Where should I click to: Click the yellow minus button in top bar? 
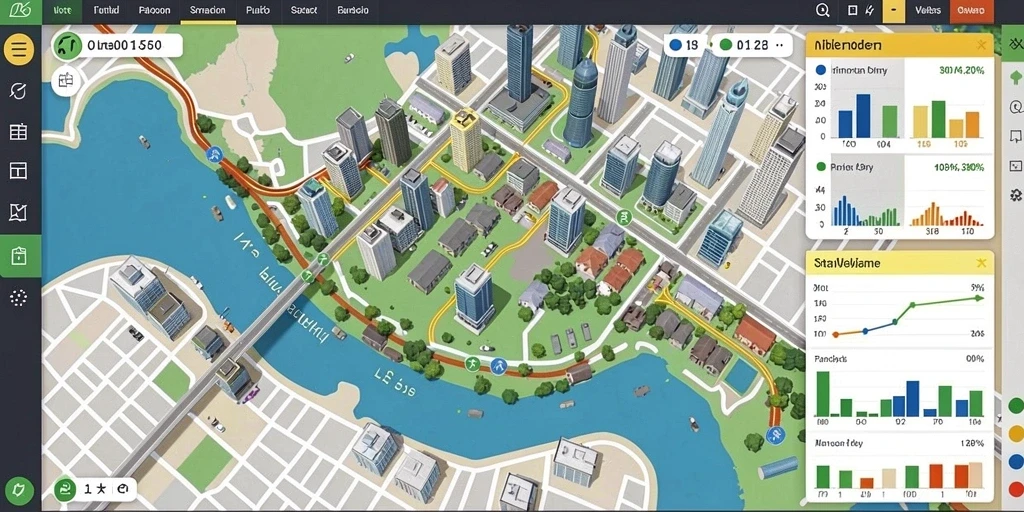point(893,11)
